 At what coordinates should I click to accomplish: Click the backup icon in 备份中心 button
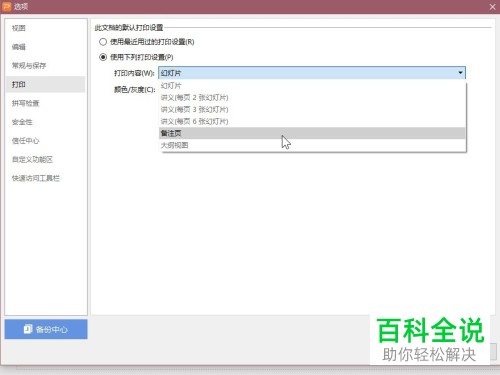[x=28, y=329]
